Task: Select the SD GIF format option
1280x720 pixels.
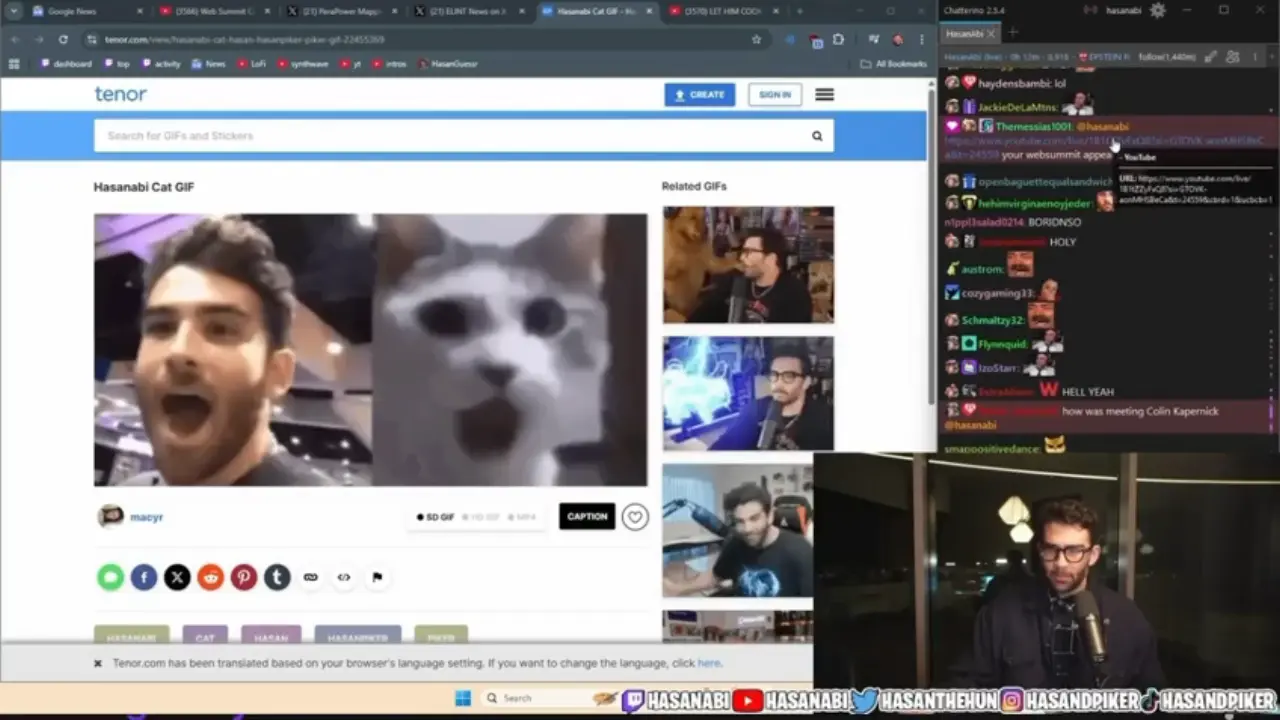Action: pos(436,517)
